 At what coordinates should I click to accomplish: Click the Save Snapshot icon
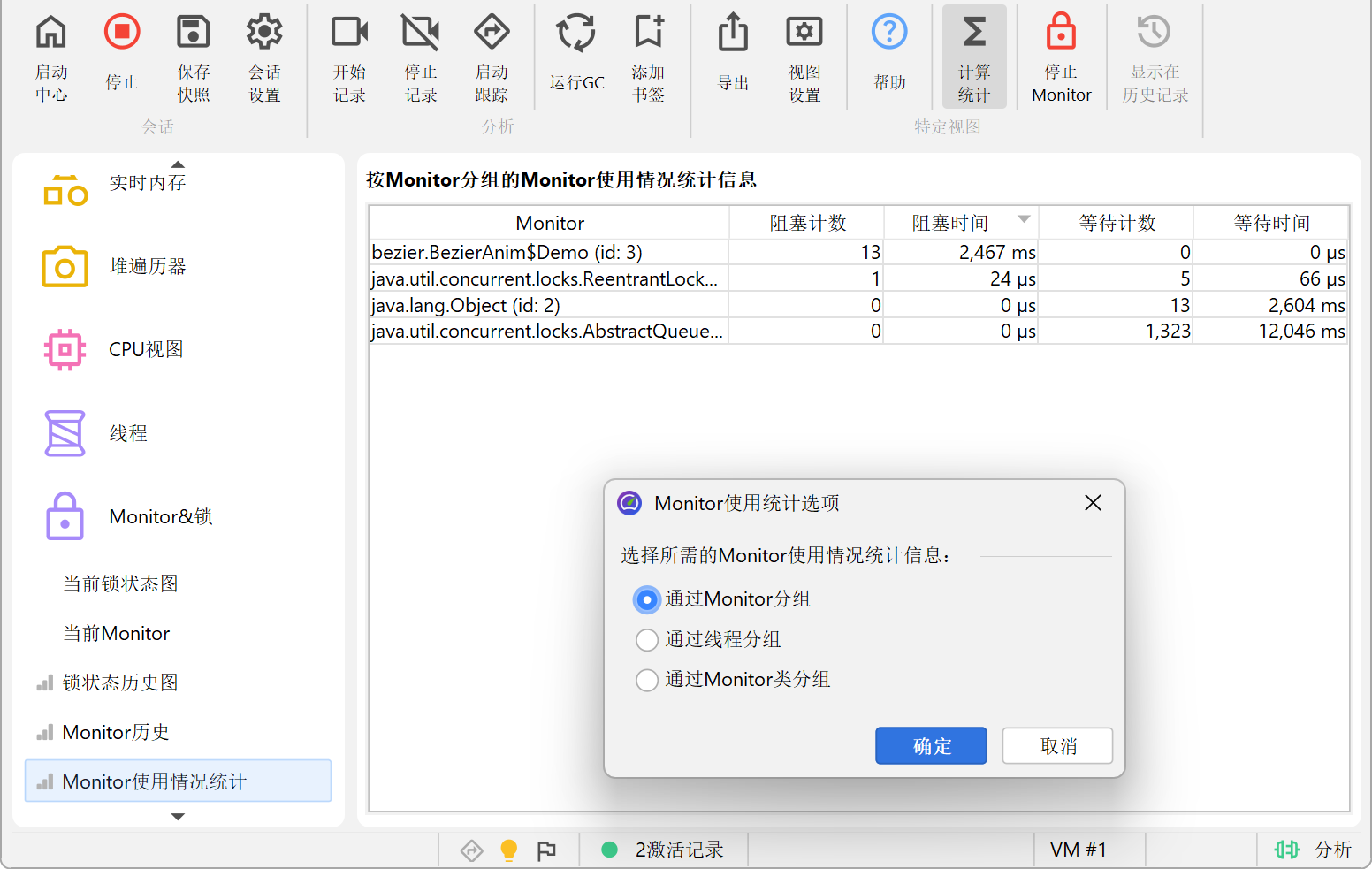[x=193, y=33]
